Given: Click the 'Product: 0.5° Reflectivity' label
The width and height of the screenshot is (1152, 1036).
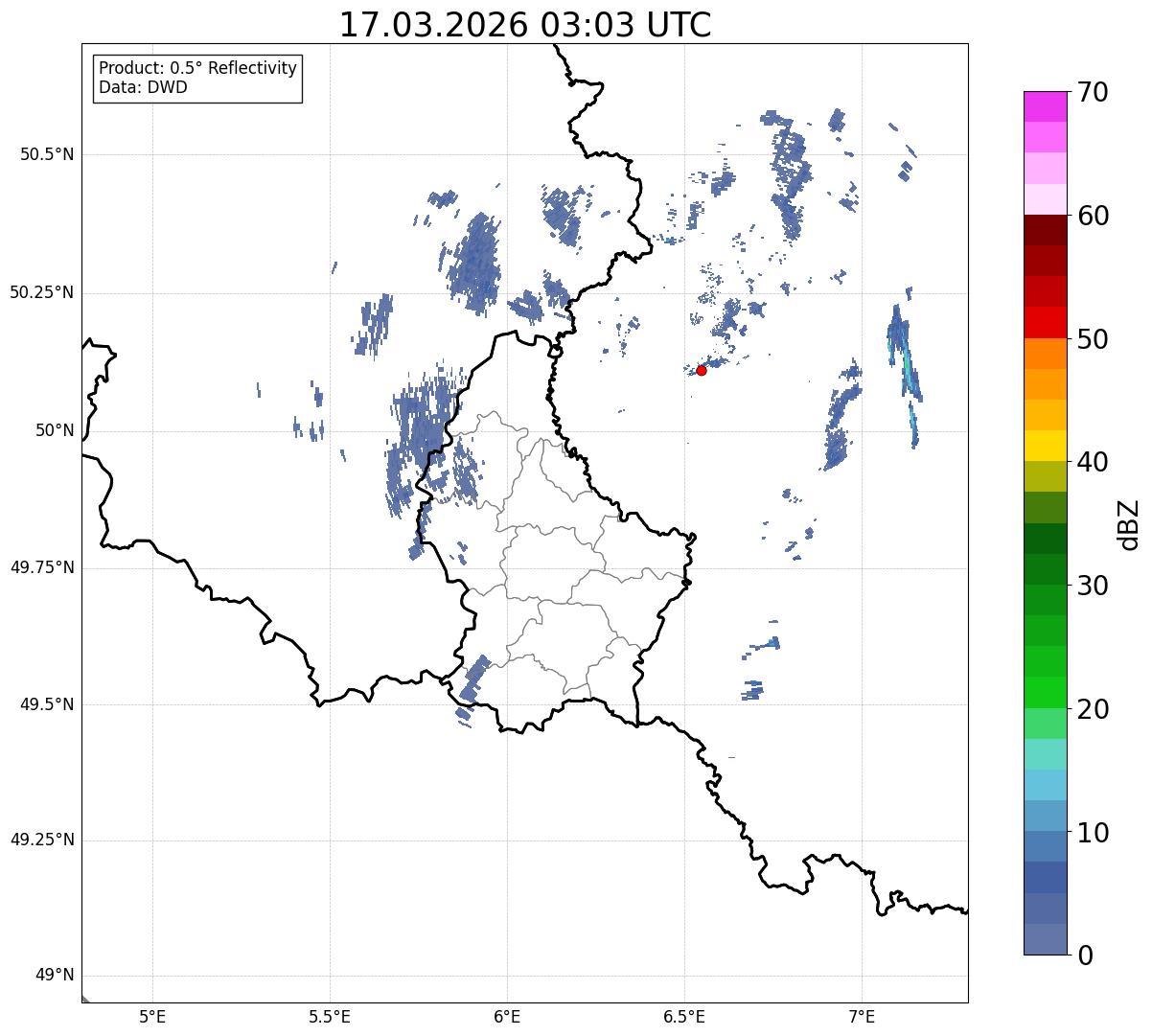Looking at the screenshot, I should click(x=197, y=68).
